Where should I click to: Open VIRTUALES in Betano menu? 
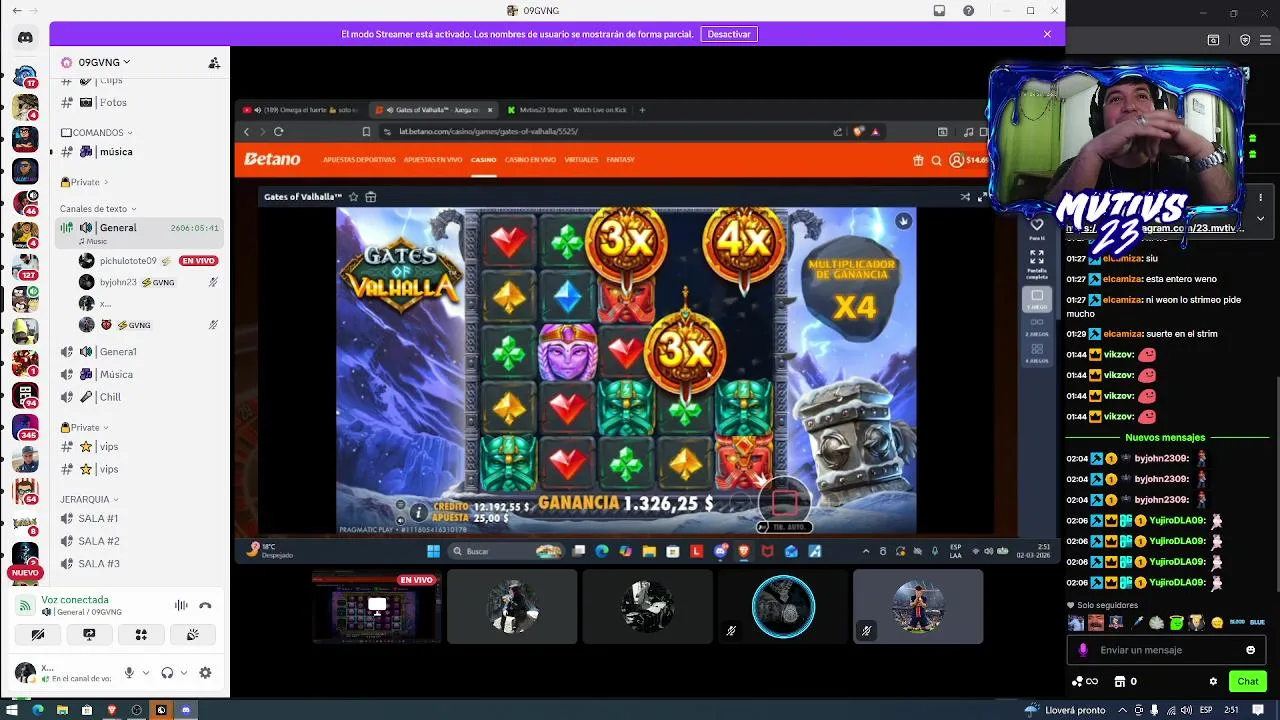pos(581,160)
